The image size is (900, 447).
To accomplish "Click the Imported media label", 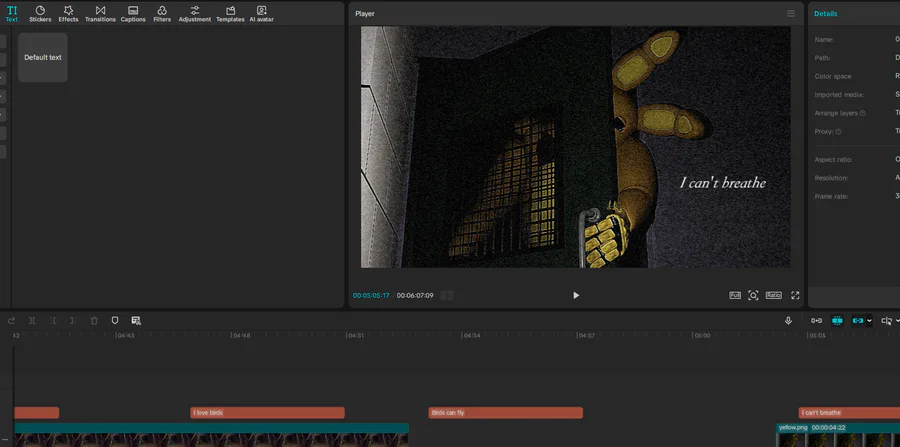I will tap(839, 95).
